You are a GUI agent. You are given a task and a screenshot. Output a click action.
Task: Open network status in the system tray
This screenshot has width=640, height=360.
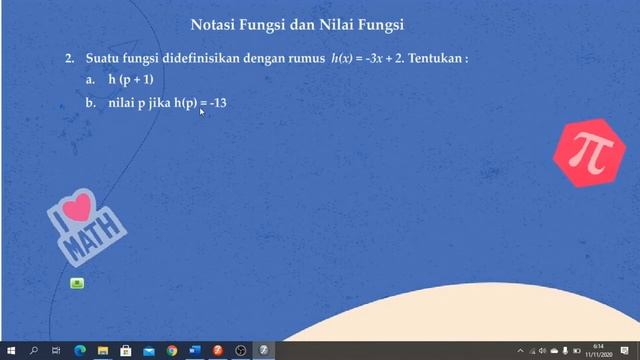[x=532, y=351]
